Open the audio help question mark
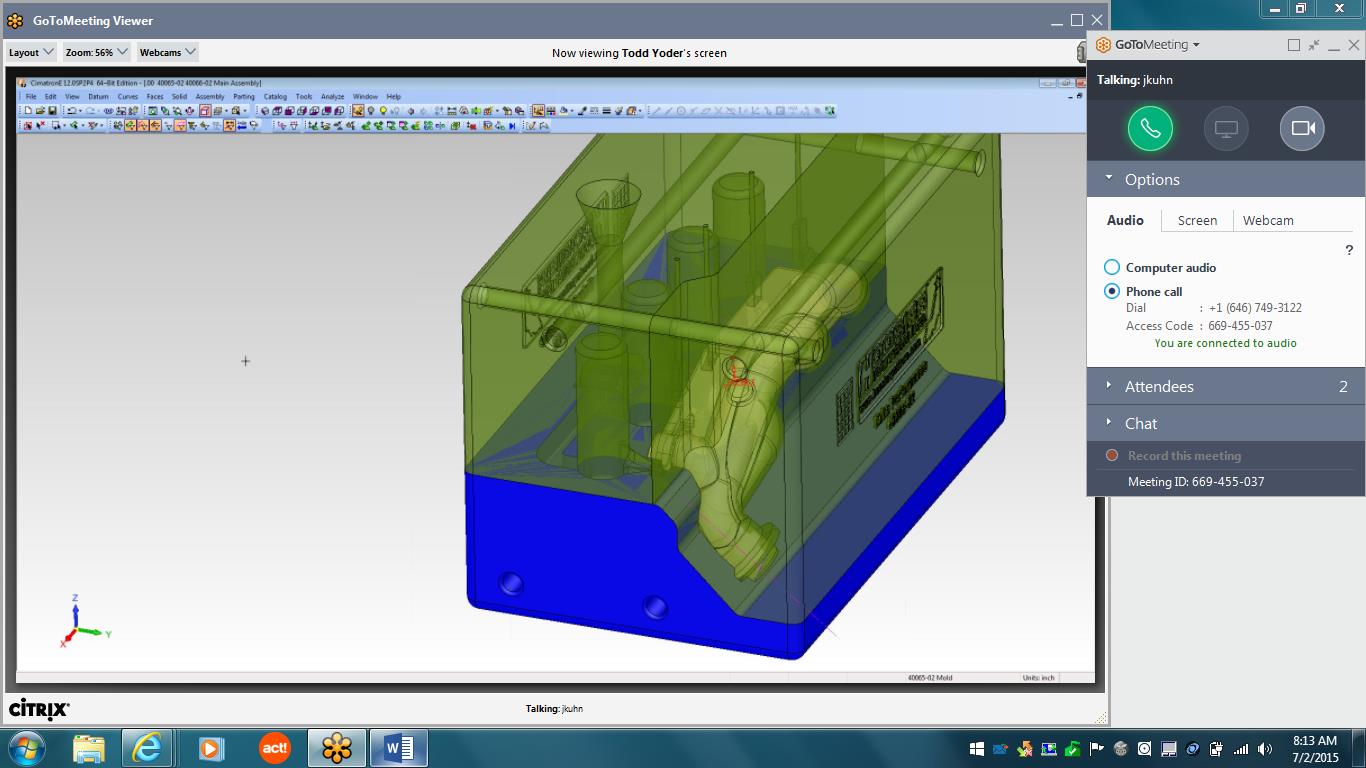Viewport: 1366px width, 768px height. [x=1348, y=250]
